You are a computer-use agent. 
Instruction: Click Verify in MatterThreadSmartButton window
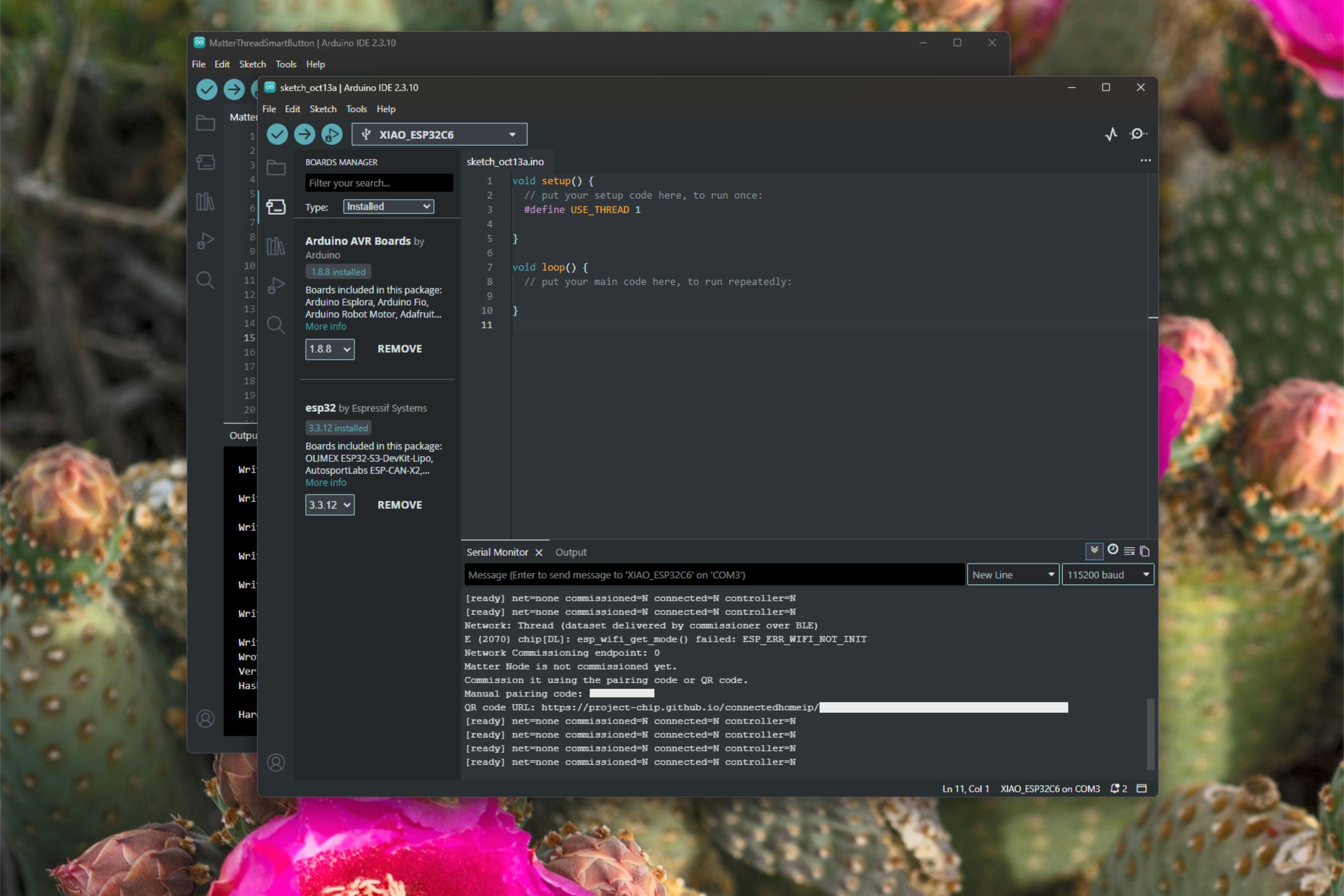[x=207, y=89]
